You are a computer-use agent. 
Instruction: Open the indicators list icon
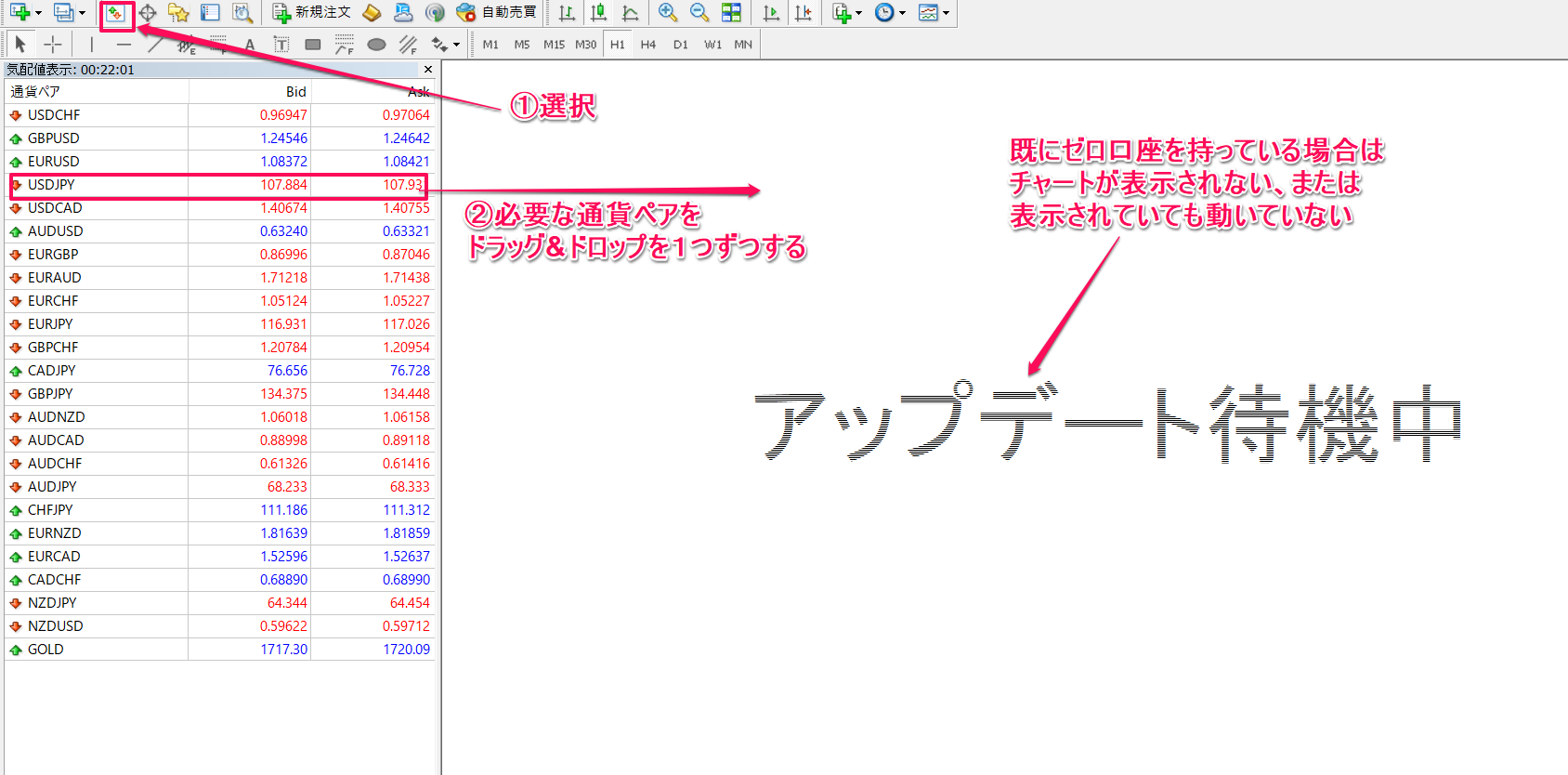click(842, 13)
